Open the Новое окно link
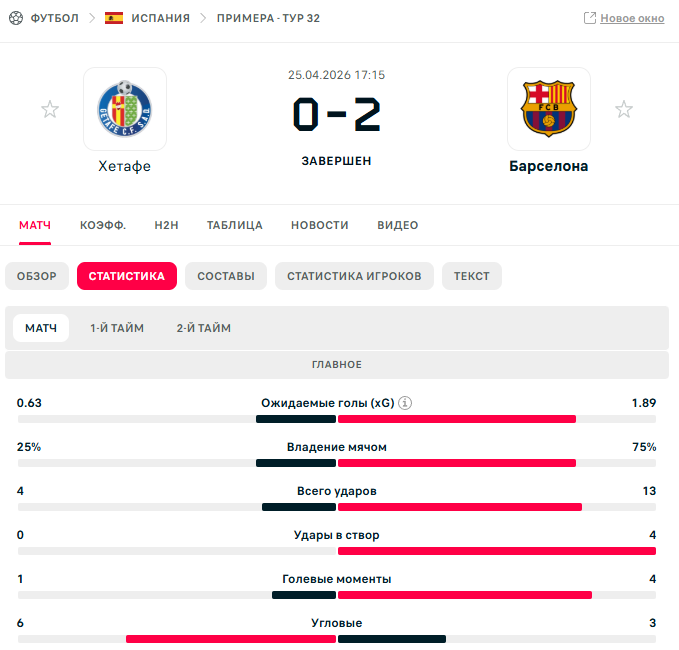 pyautogui.click(x=632, y=18)
